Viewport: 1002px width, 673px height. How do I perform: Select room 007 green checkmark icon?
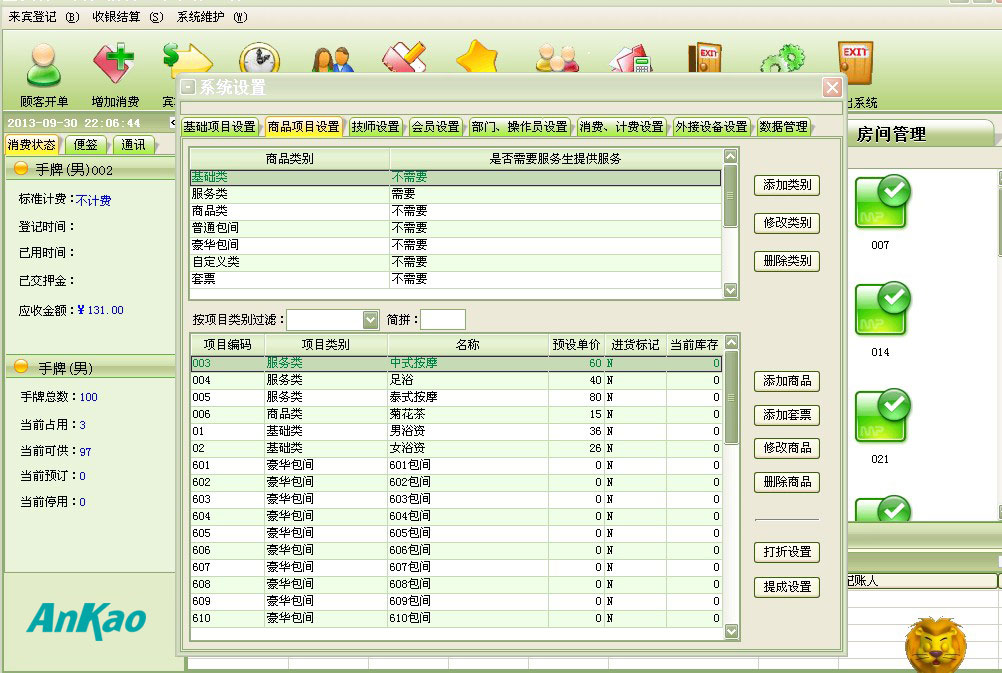tap(881, 203)
